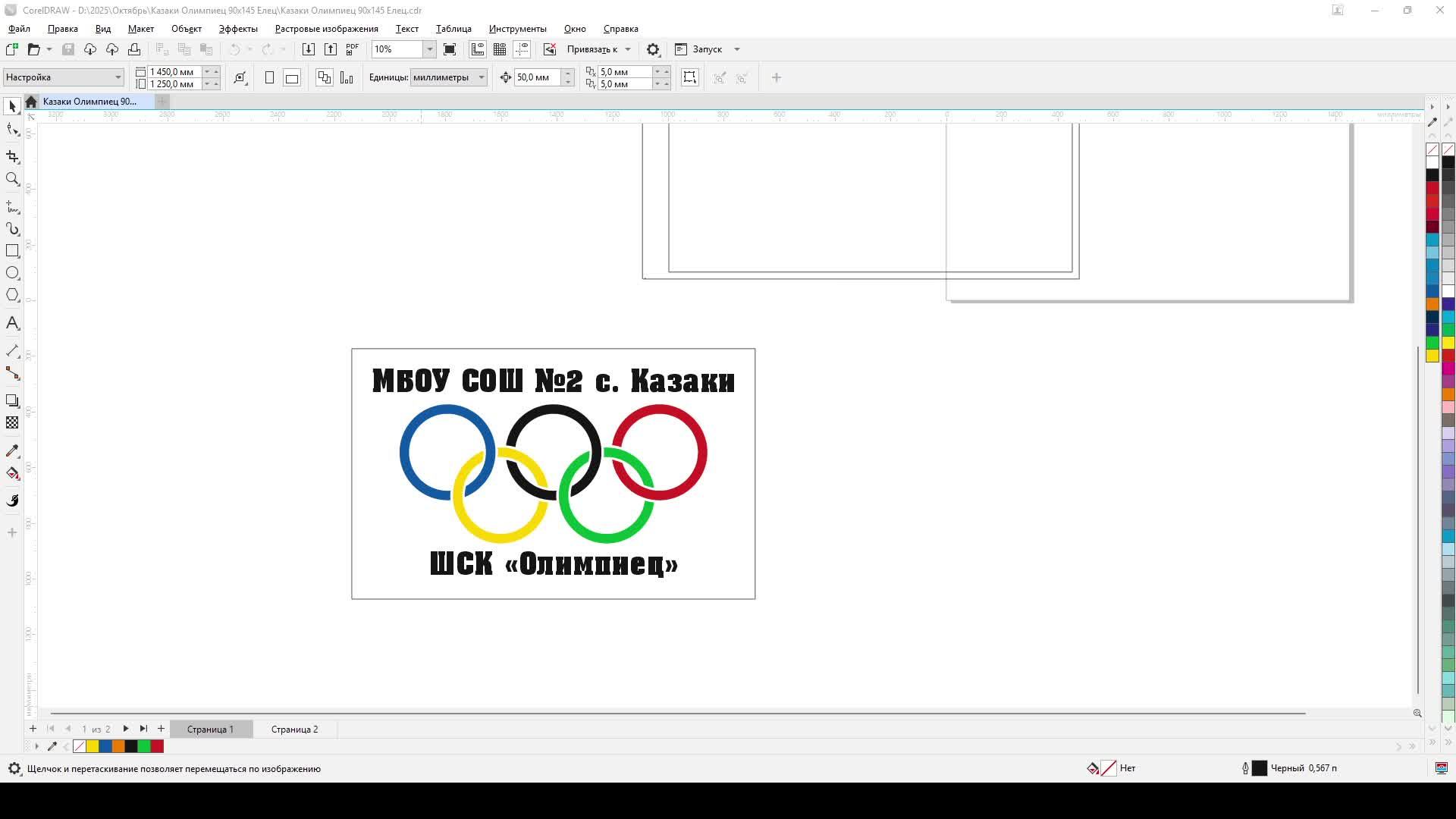
Task: Click the Print icon
Action: 134,49
